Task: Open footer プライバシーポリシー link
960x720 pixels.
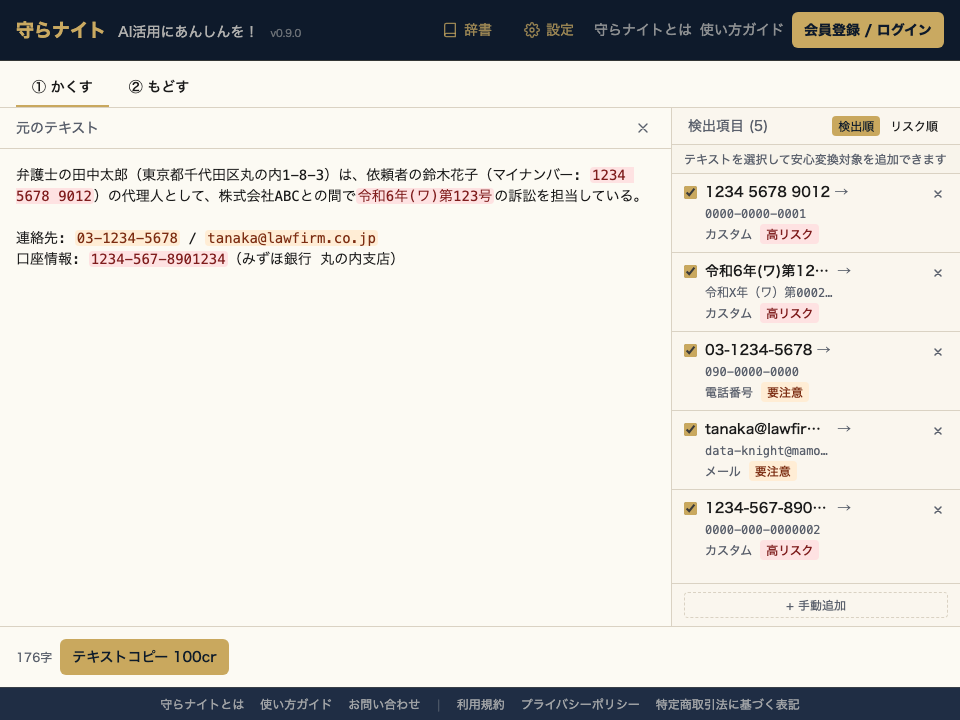Action: coord(580,705)
